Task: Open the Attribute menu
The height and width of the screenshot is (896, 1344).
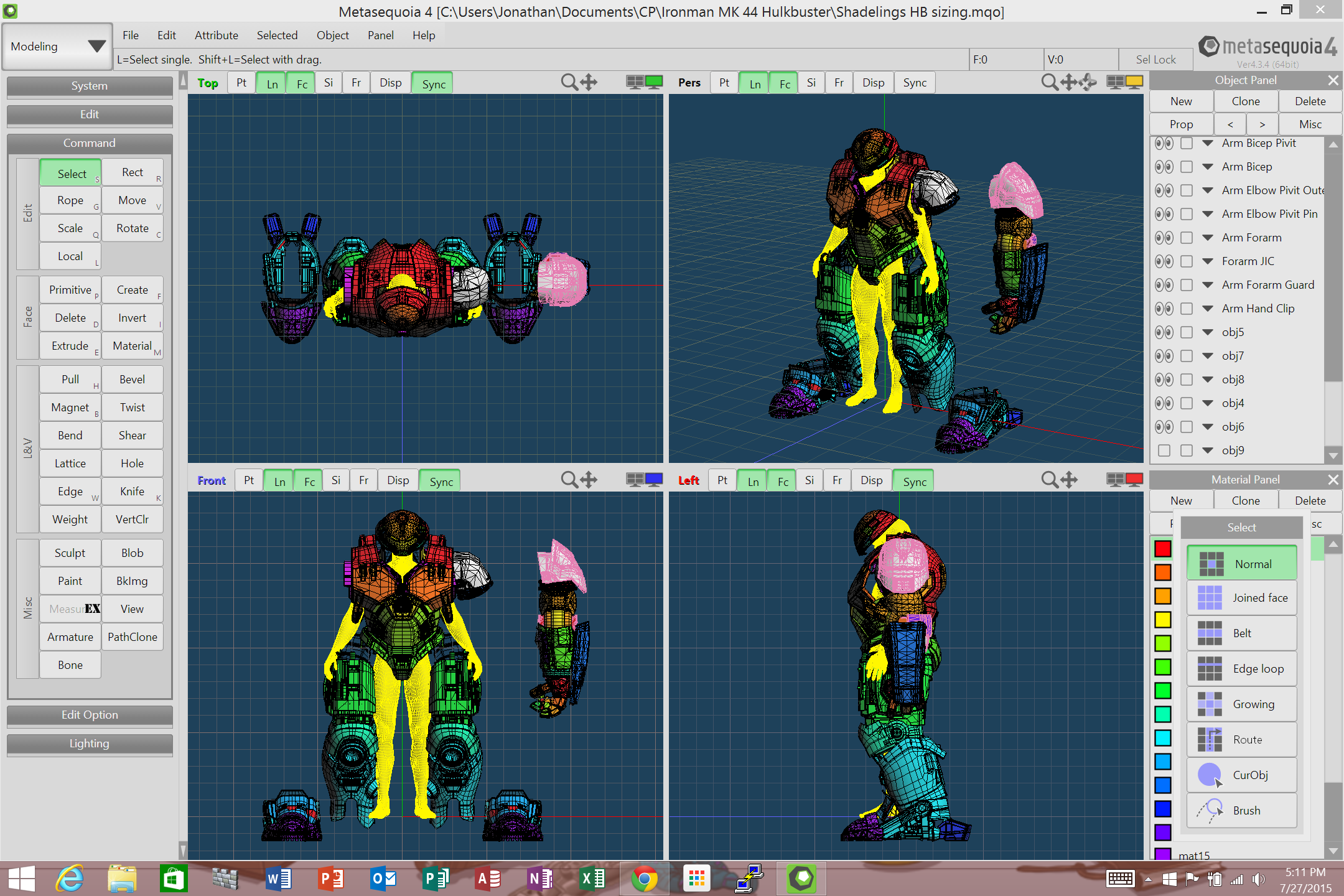Action: point(216,35)
